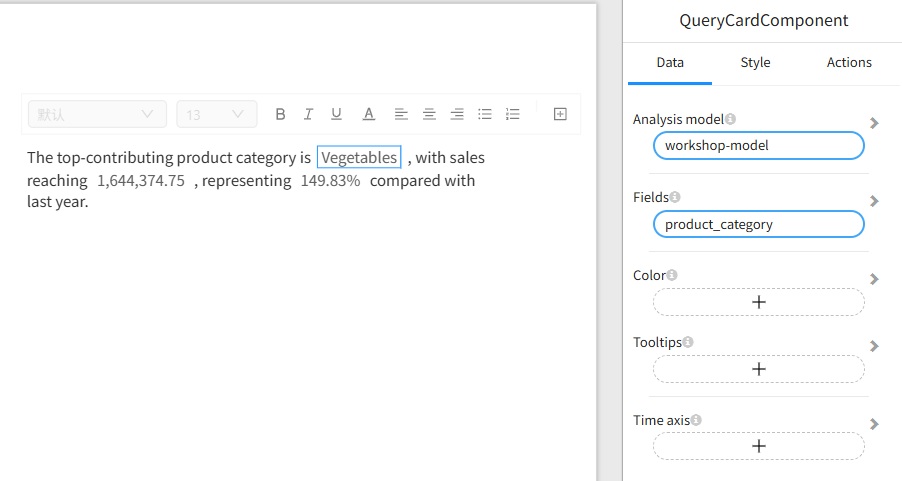Apply bulleted list formatting

point(485,114)
